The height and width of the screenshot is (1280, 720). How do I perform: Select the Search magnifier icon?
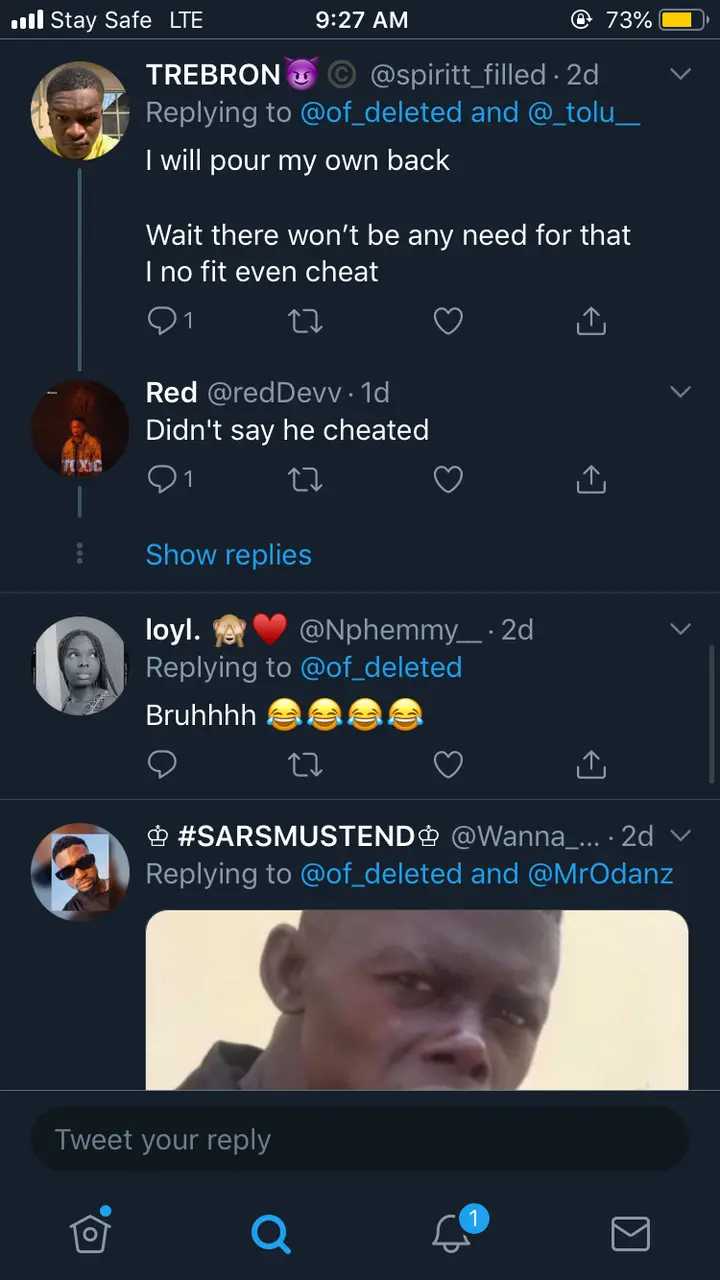point(270,1233)
